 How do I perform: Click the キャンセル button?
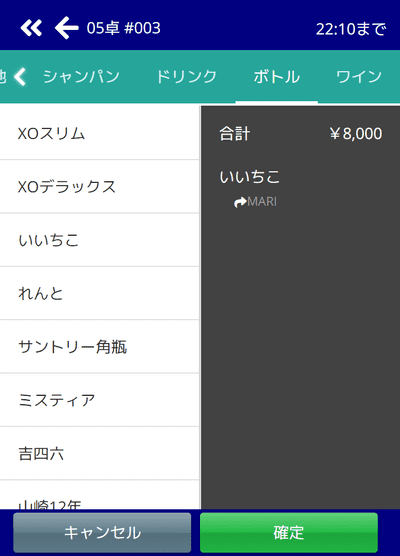pos(102,532)
